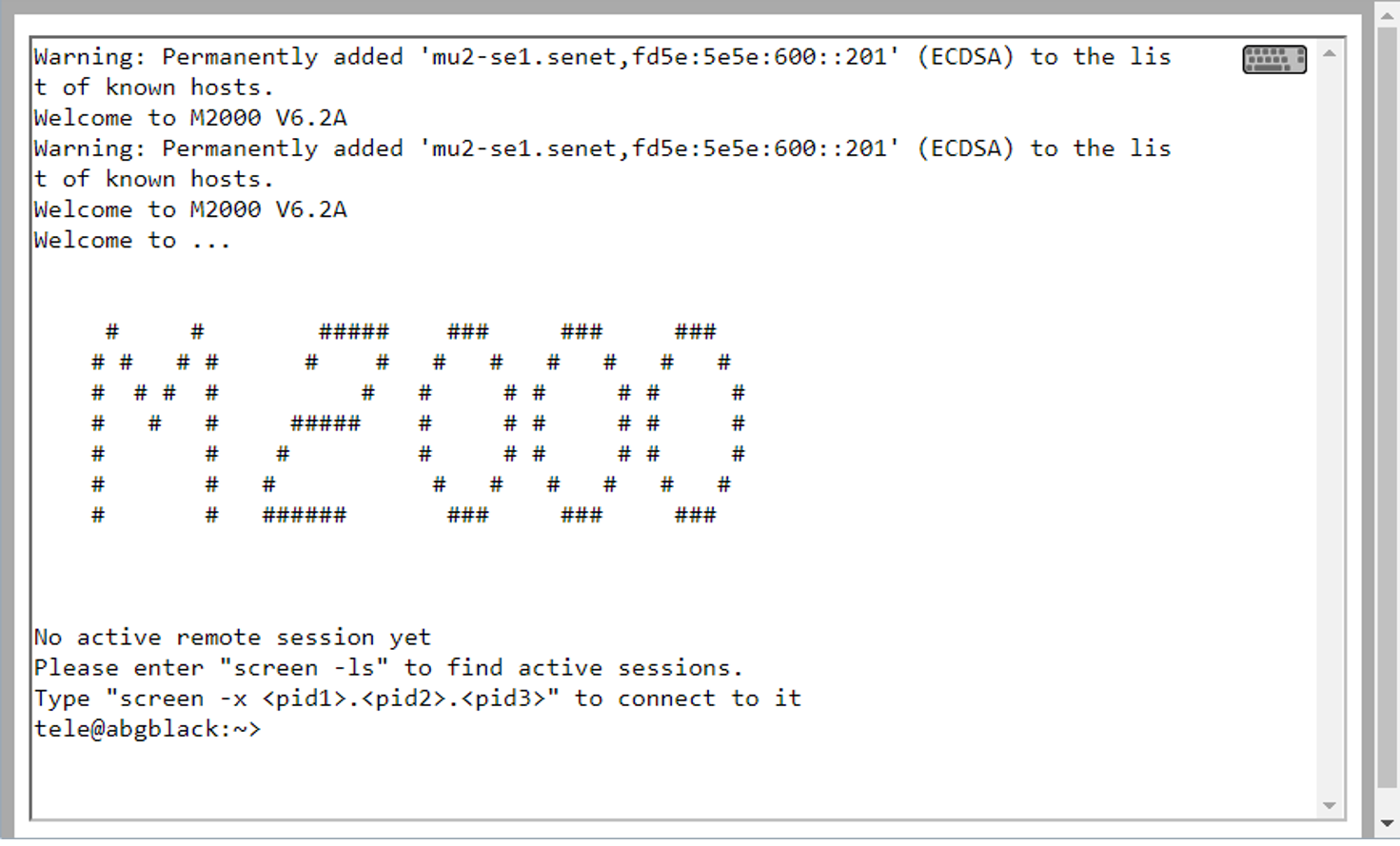The image size is (1400, 846).
Task: Click the terminal scrollbar down arrow
Action: pyautogui.click(x=1330, y=806)
